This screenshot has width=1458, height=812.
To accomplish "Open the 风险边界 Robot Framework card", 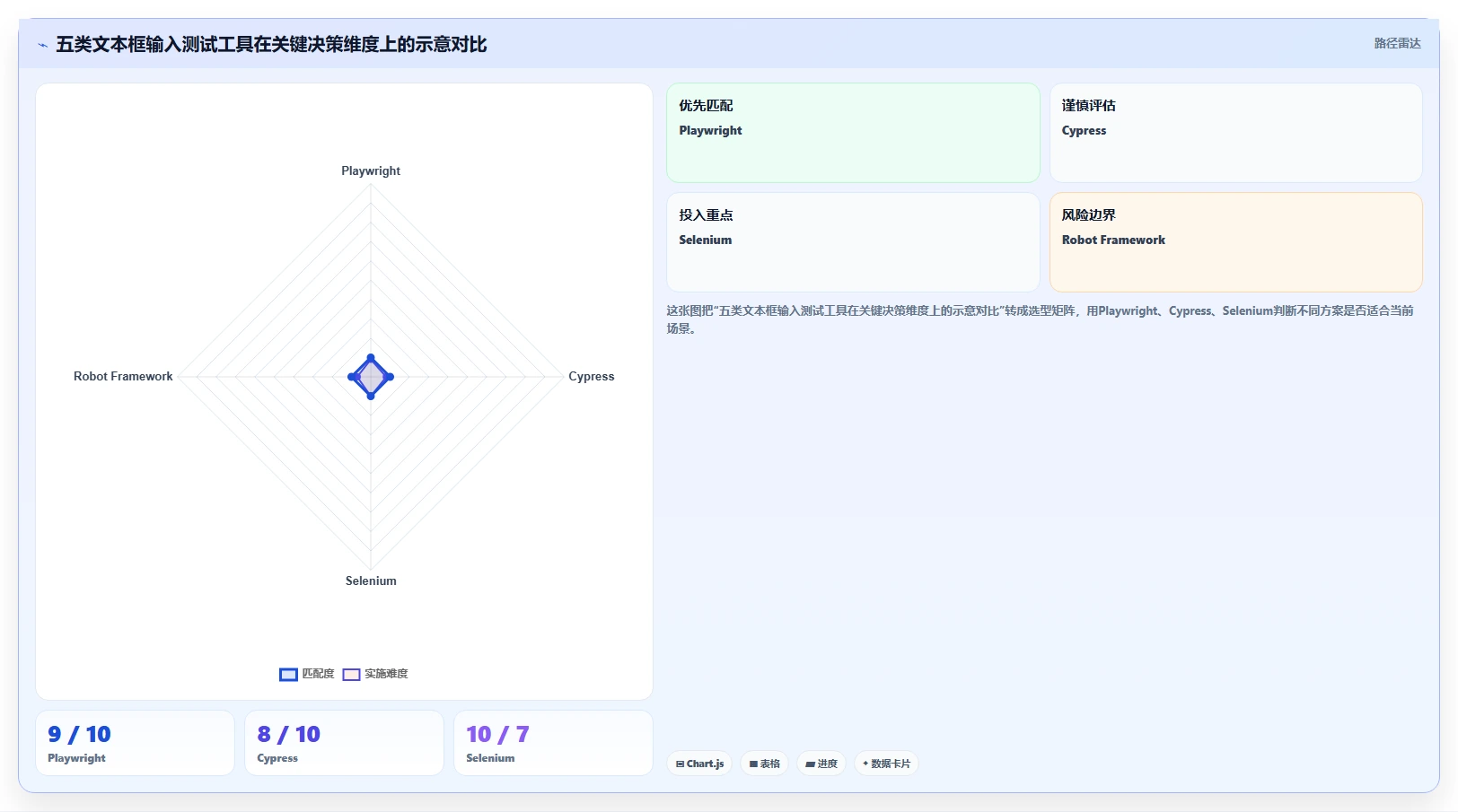I will coord(1236,242).
